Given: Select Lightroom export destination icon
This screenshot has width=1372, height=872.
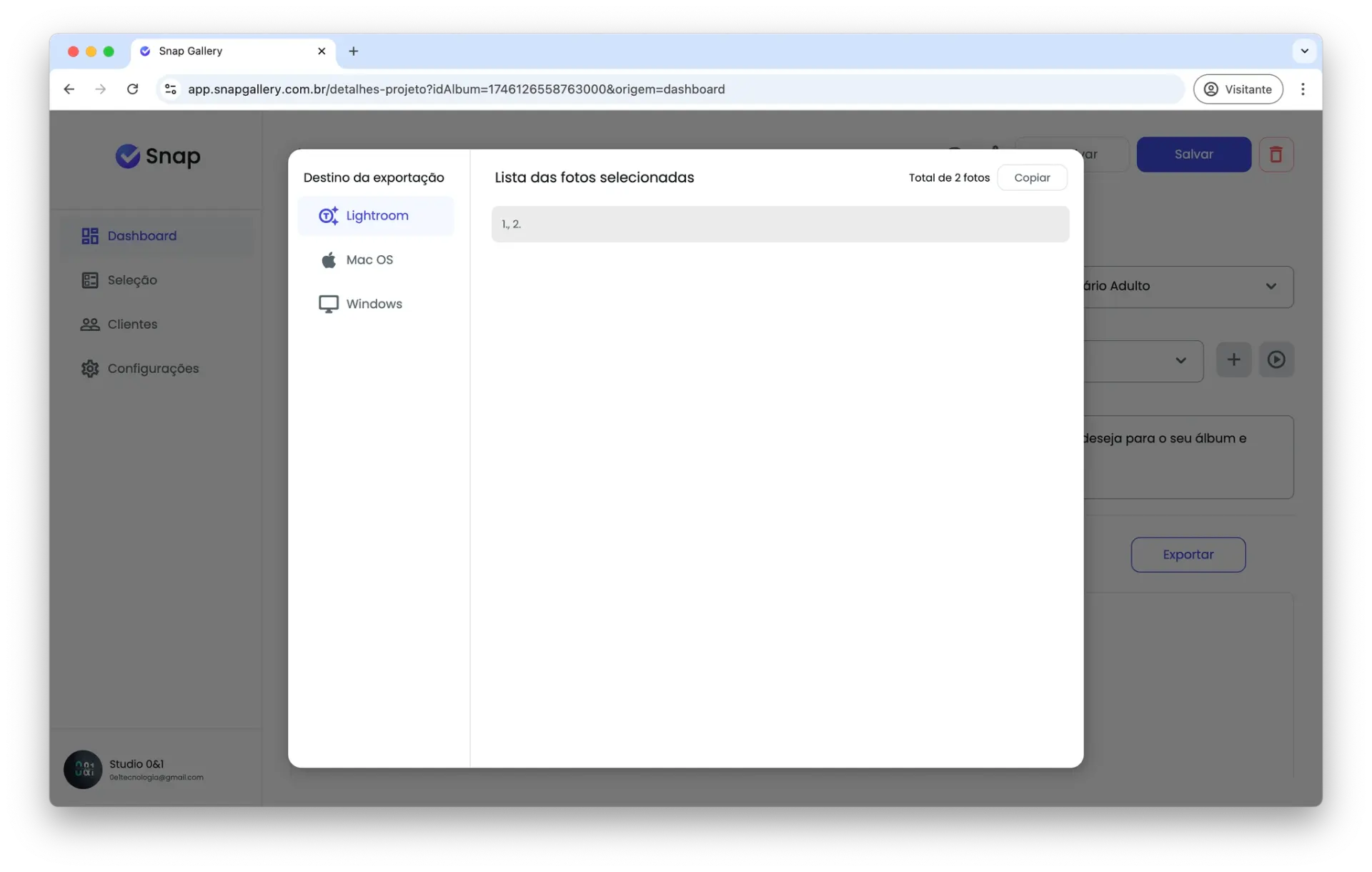Looking at the screenshot, I should (328, 215).
